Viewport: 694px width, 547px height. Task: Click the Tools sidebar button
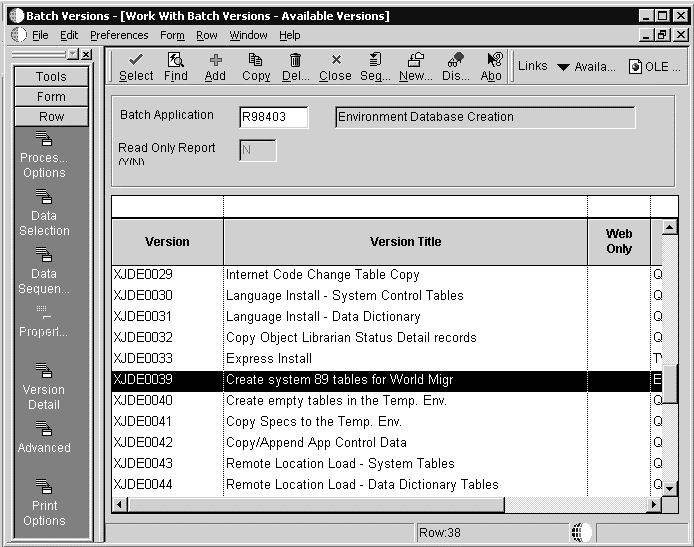coord(51,76)
